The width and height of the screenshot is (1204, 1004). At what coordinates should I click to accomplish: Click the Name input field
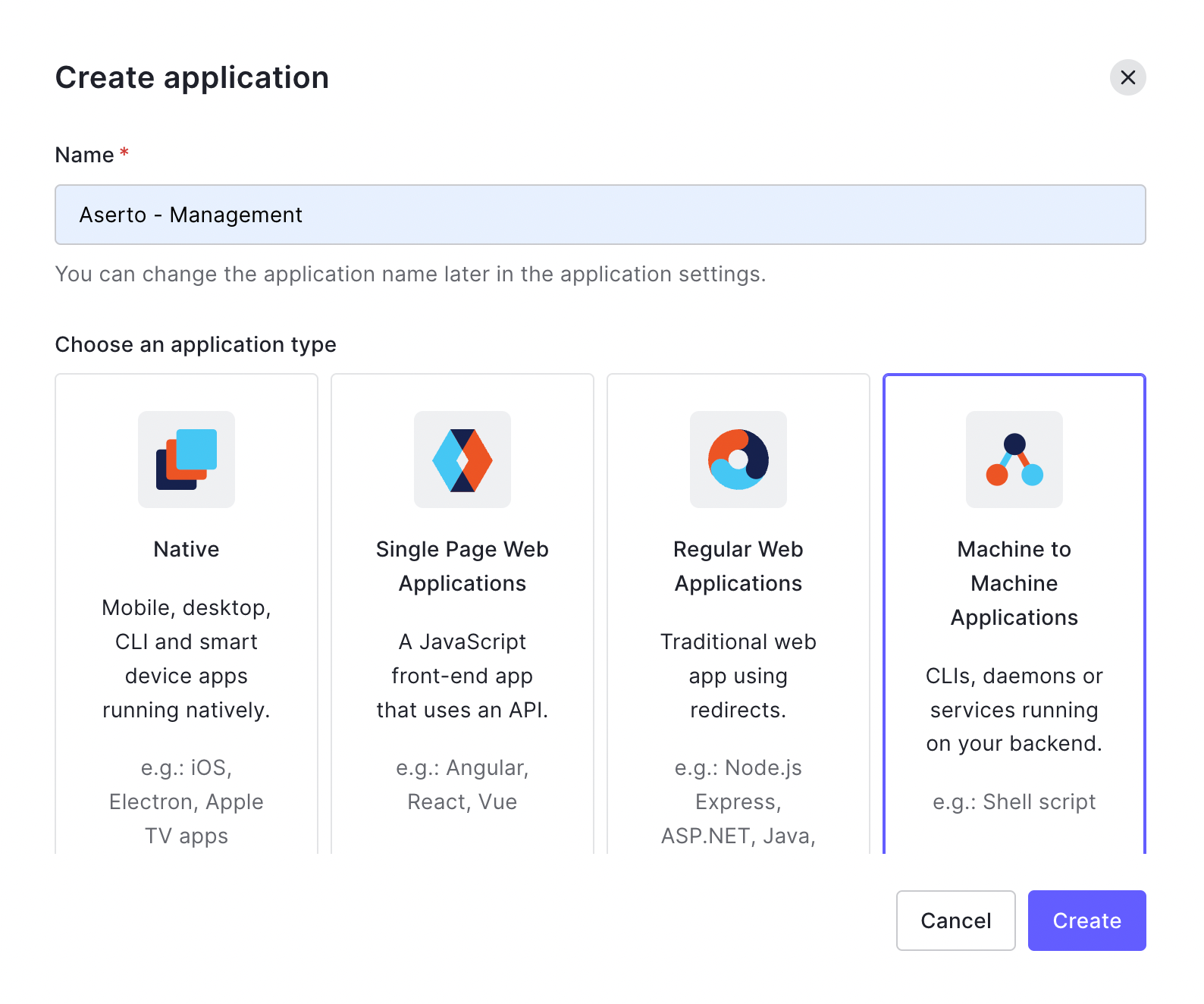point(600,215)
